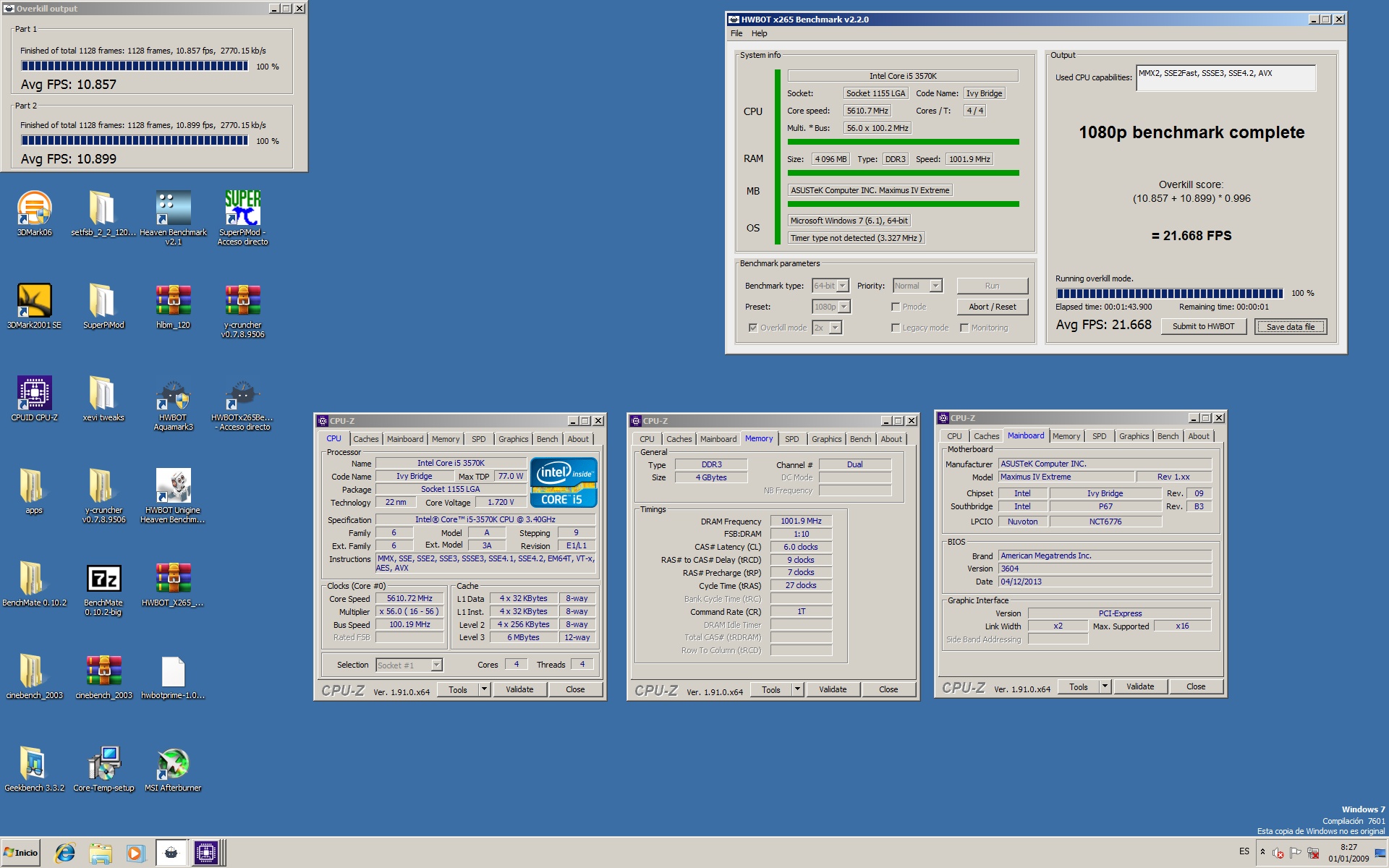The height and width of the screenshot is (868, 1389).
Task: Open the SuperPiMod shortcut icon
Action: click(242, 209)
